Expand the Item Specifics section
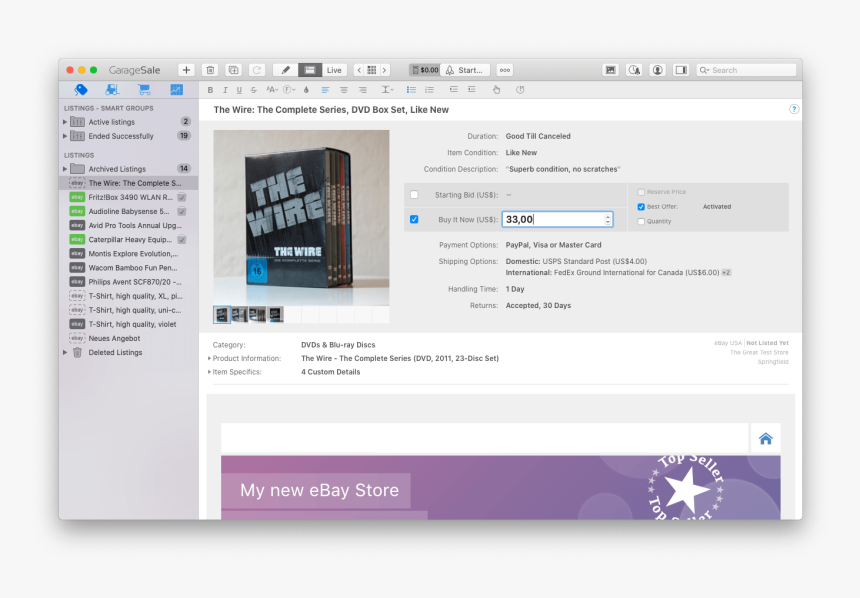Viewport: 860px width, 598px height. 212,371
